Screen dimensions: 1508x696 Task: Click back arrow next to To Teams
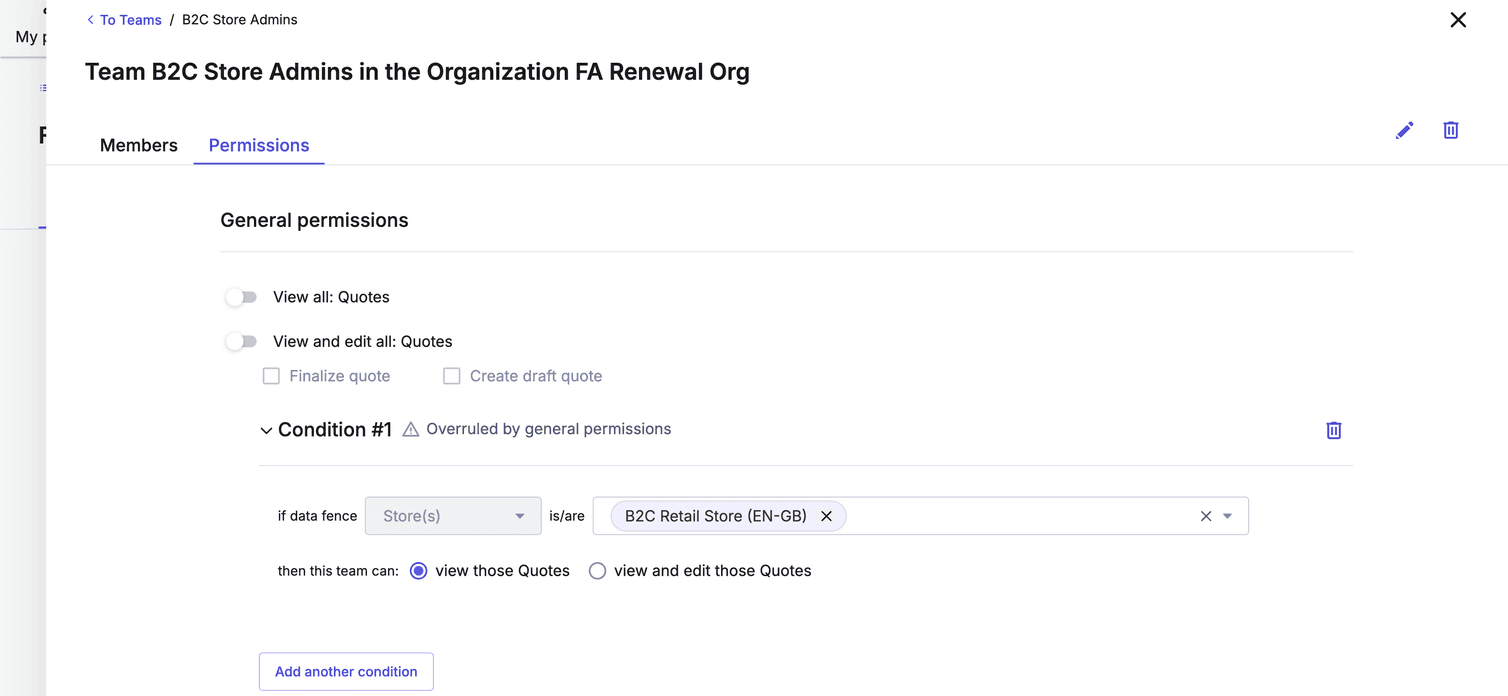(x=91, y=20)
